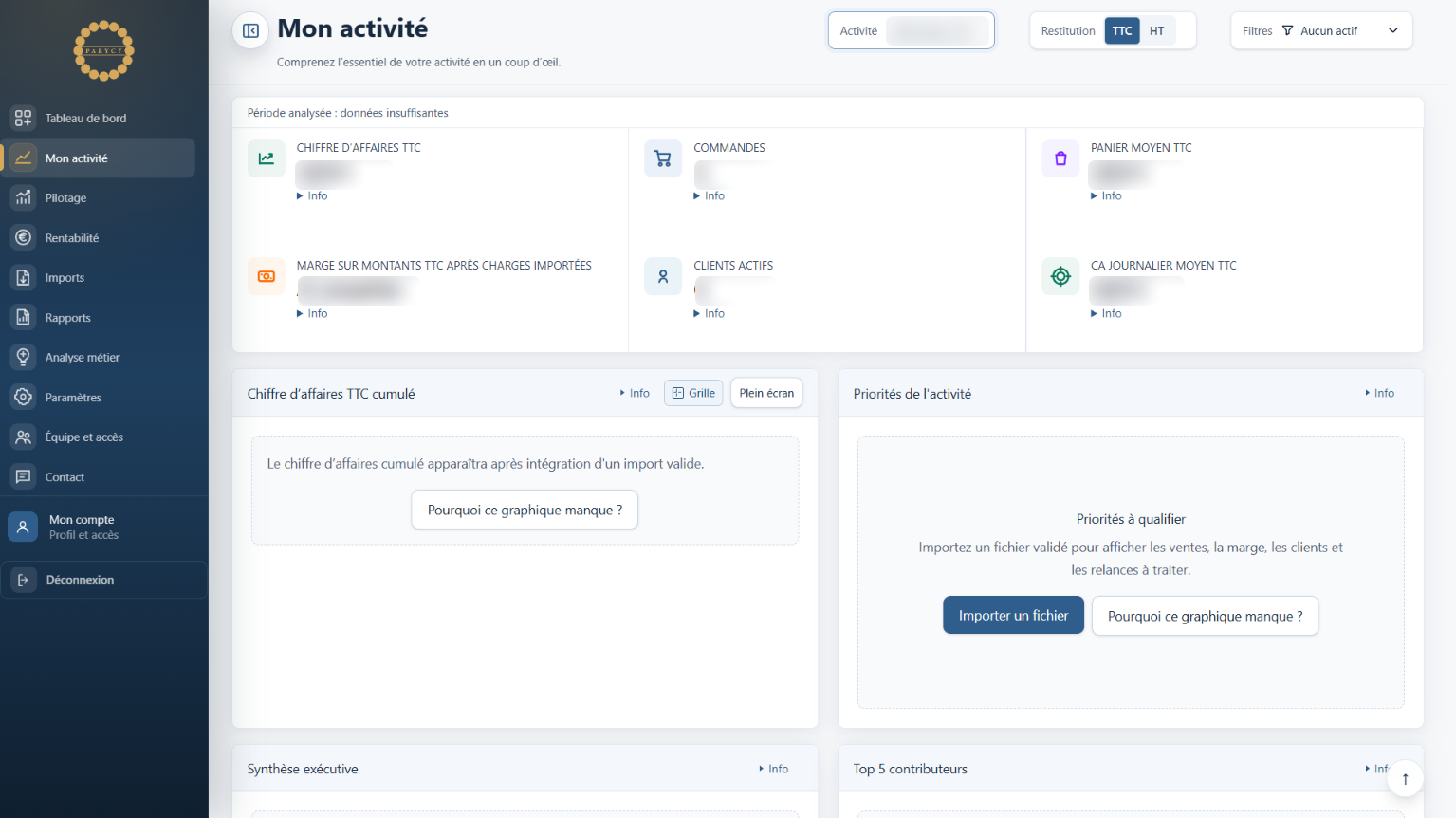Open Équipe et accès people icon
Image resolution: width=1456 pixels, height=818 pixels.
click(23, 437)
